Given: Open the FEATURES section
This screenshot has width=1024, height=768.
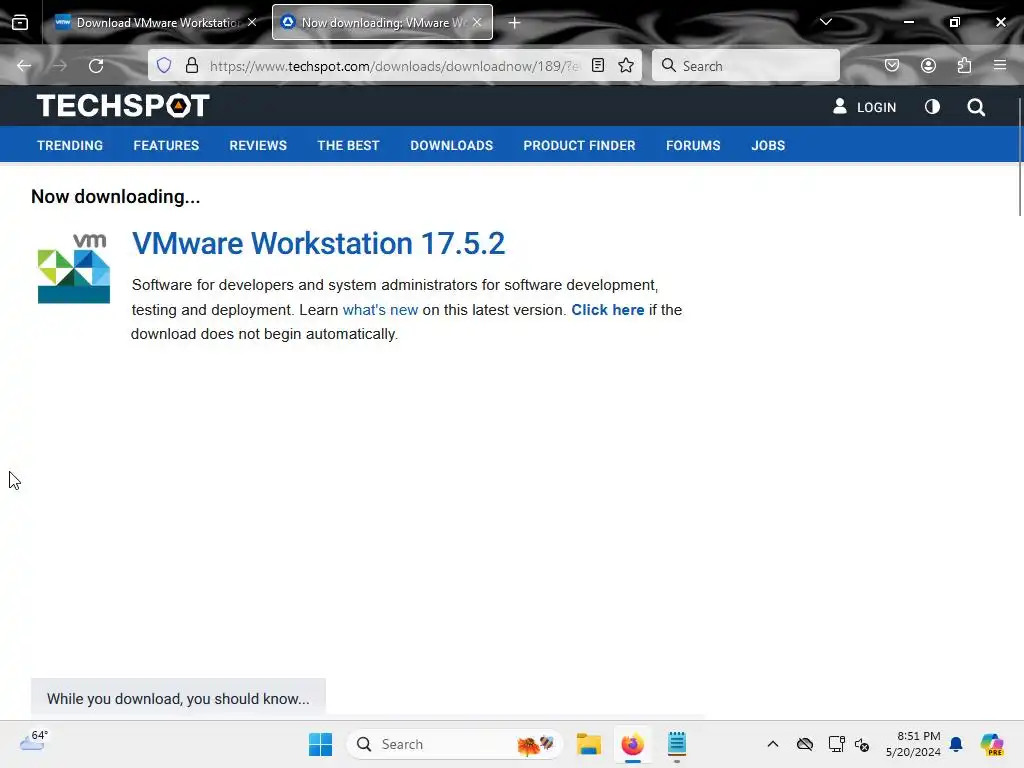Looking at the screenshot, I should pyautogui.click(x=166, y=146).
